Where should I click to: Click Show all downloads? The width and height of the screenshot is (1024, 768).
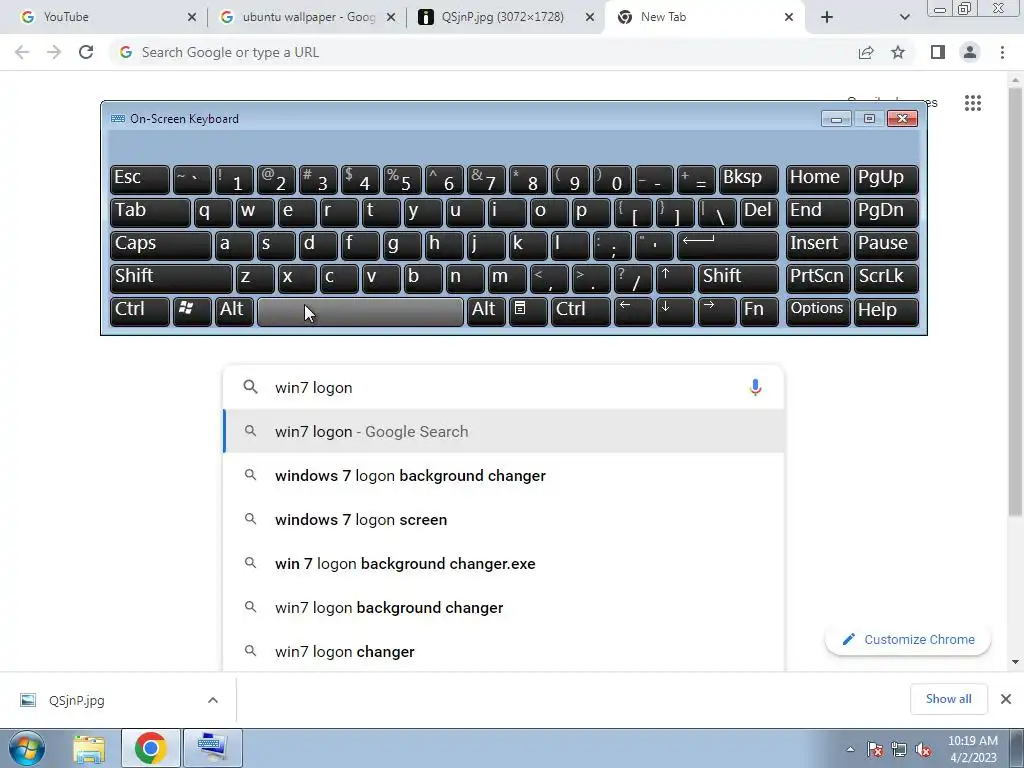[948, 699]
